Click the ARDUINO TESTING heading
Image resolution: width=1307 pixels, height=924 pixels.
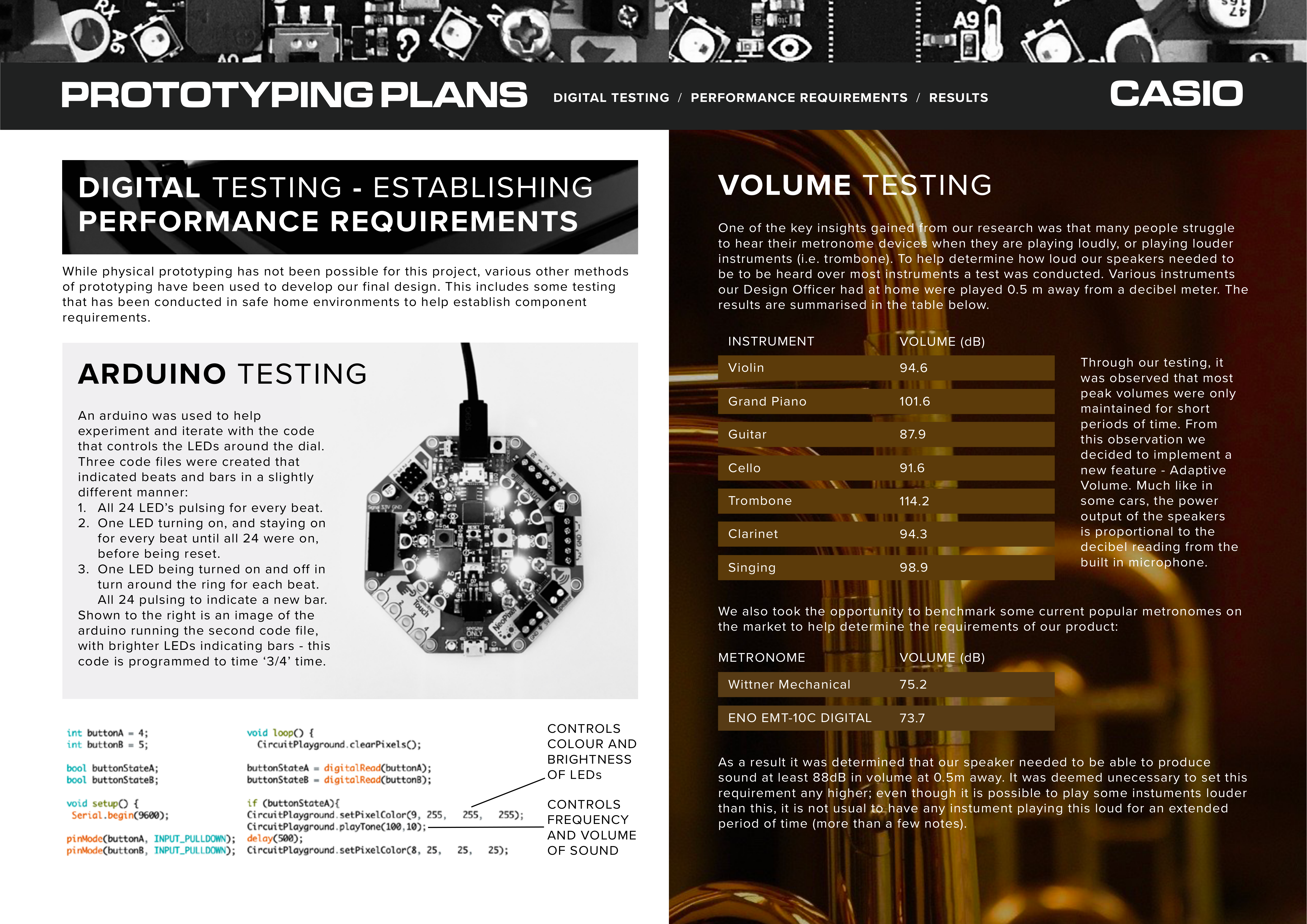[223, 374]
